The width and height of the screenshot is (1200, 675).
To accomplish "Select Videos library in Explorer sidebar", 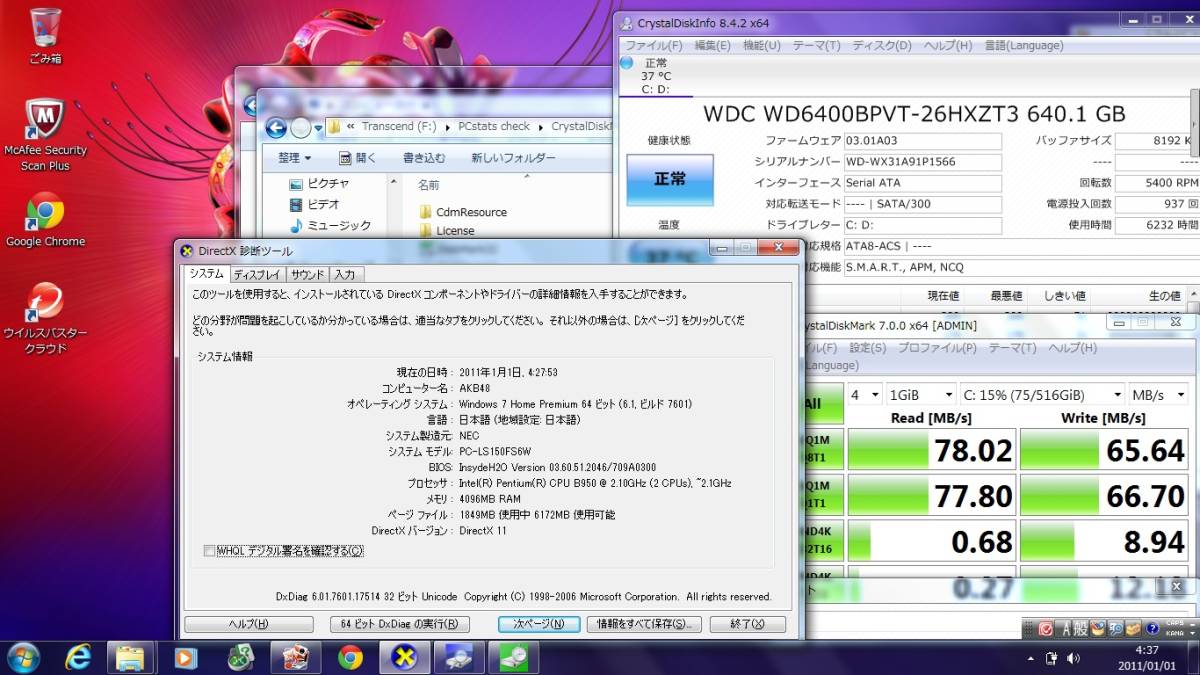I will pos(316,204).
